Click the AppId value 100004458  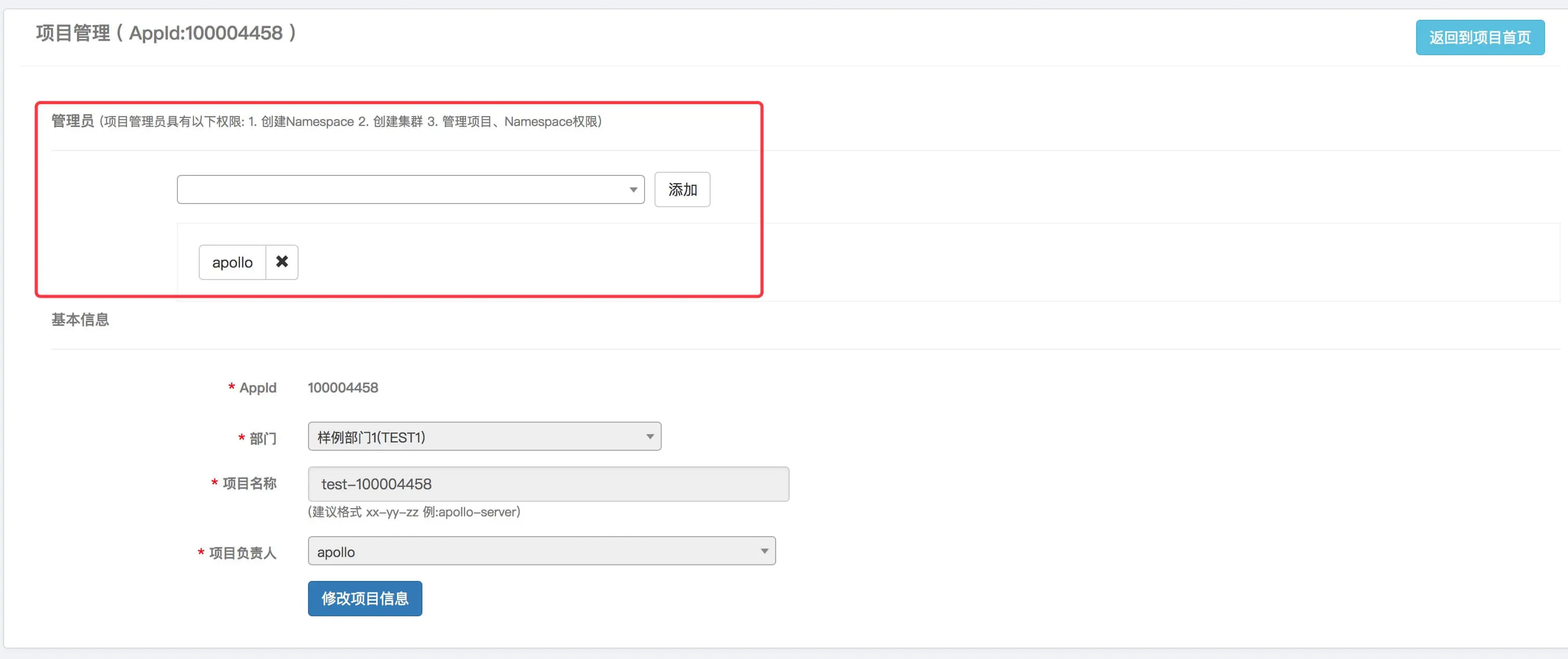pos(343,388)
